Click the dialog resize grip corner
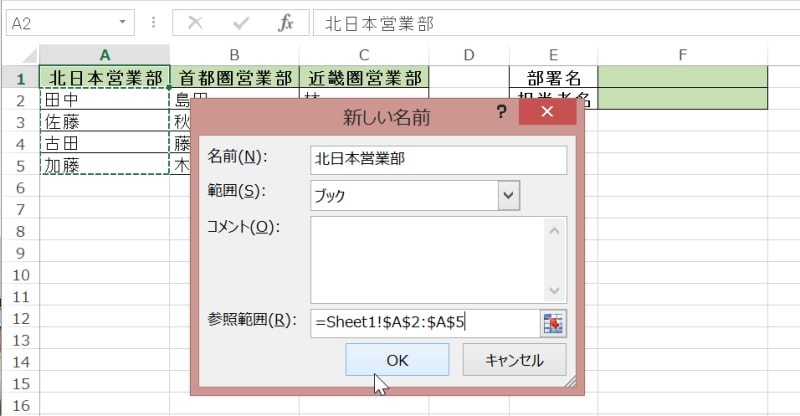 pos(571,381)
